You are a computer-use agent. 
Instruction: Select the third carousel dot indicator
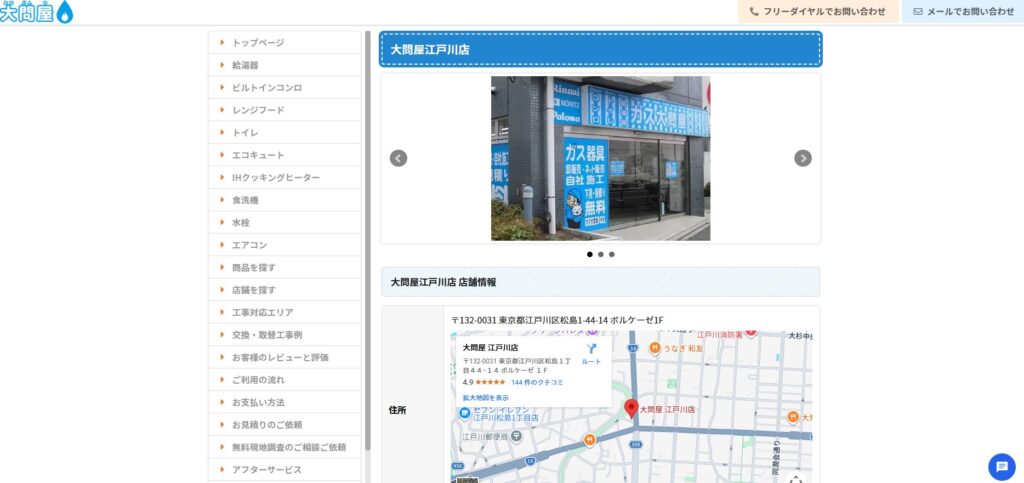click(612, 254)
